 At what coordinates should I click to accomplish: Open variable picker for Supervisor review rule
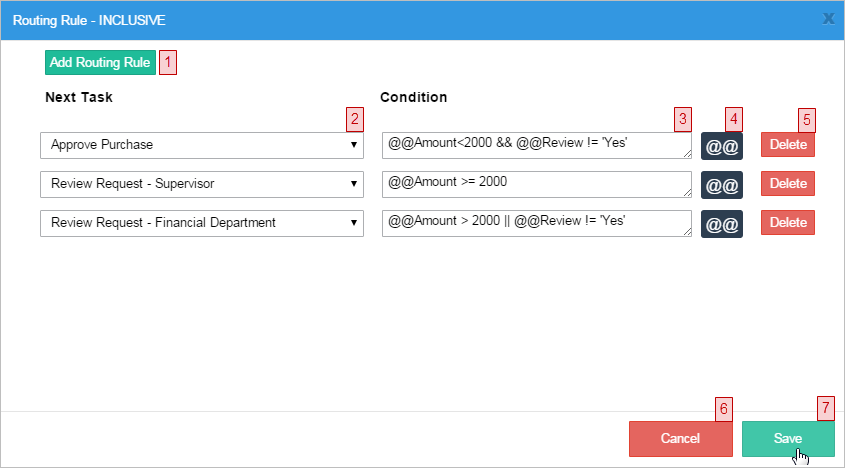point(721,185)
